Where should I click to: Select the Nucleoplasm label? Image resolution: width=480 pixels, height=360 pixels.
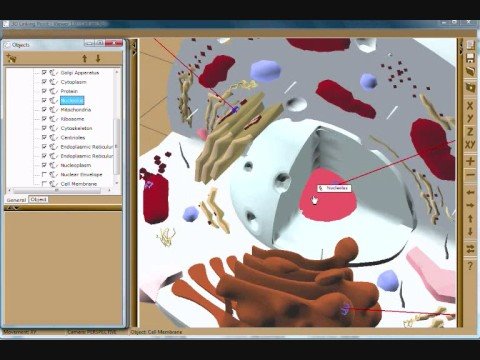click(76, 165)
